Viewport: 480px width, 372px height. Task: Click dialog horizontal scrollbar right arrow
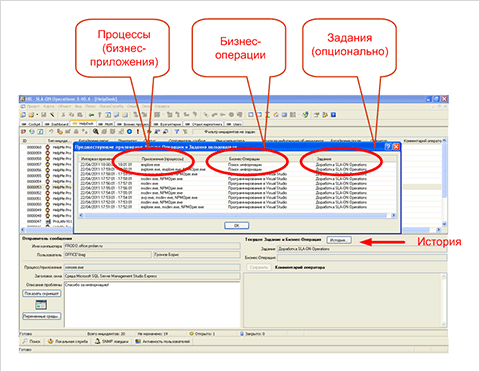(393, 215)
